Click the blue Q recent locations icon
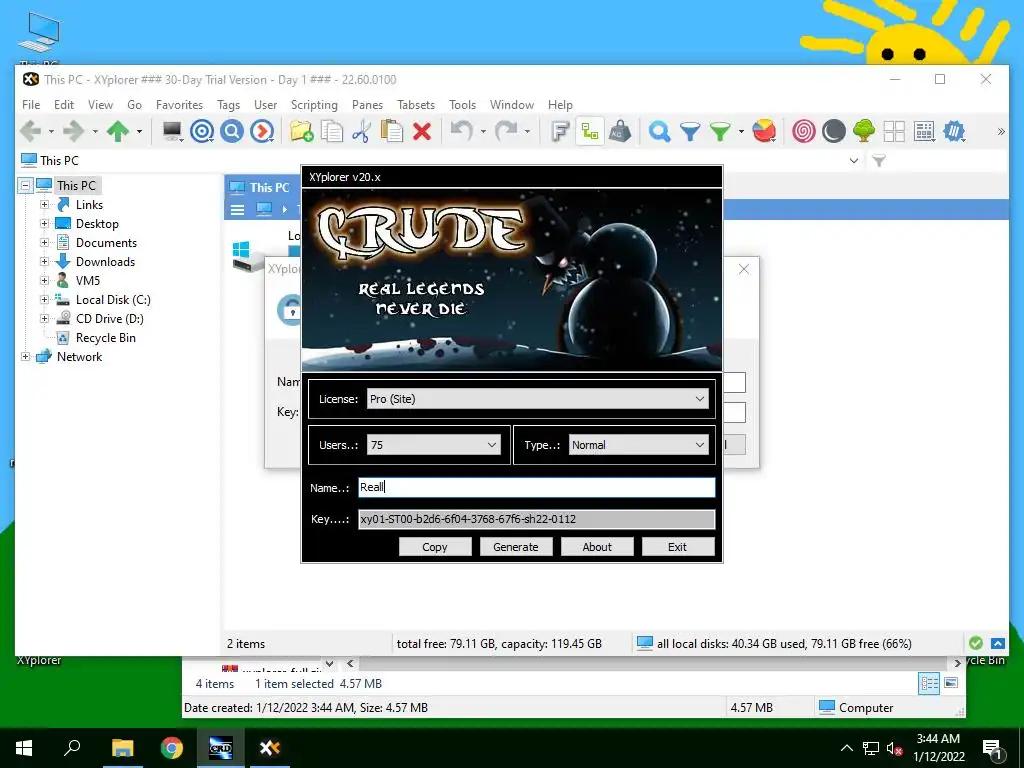This screenshot has height=768, width=1024. [x=232, y=131]
